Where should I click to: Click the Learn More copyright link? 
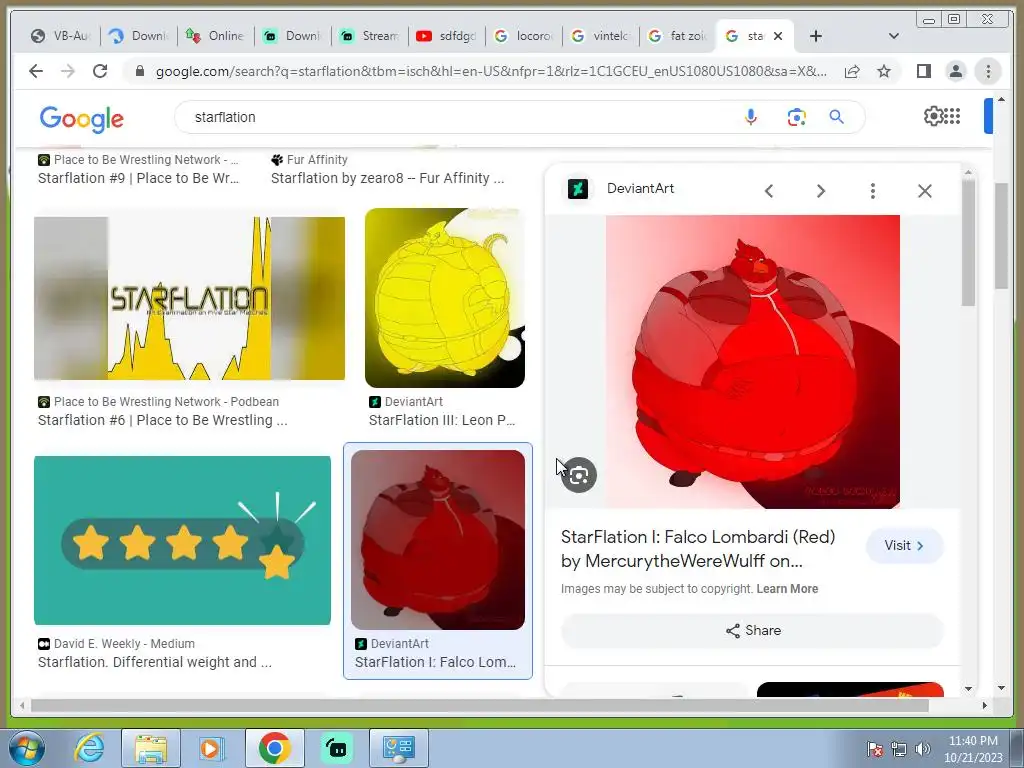(x=787, y=588)
